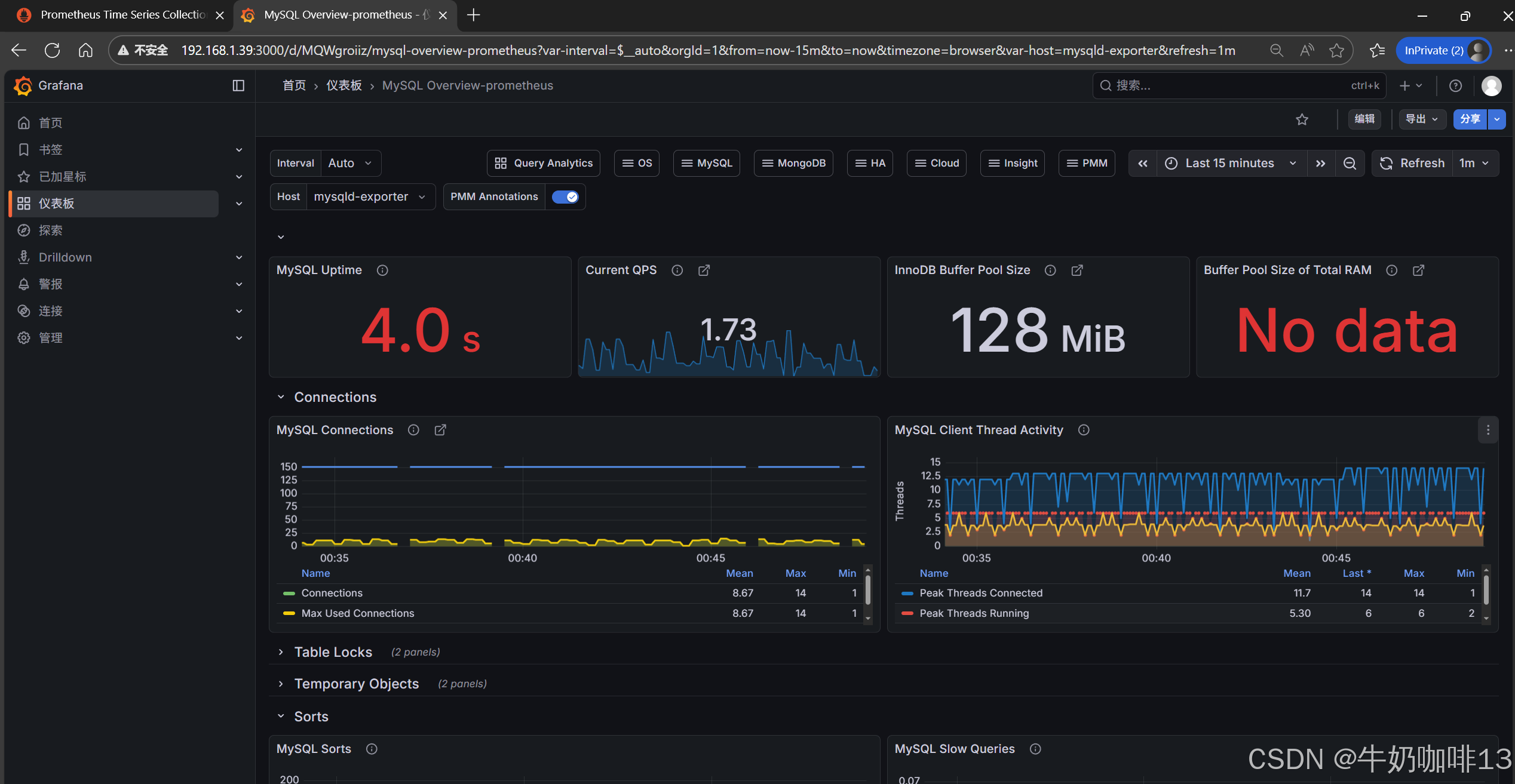Open Explore (探索) in the sidebar

(51, 230)
